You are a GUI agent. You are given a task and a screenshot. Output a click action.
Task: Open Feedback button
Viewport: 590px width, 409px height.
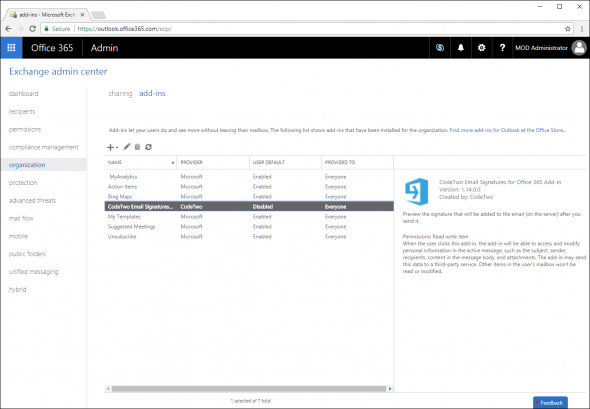coord(550,403)
